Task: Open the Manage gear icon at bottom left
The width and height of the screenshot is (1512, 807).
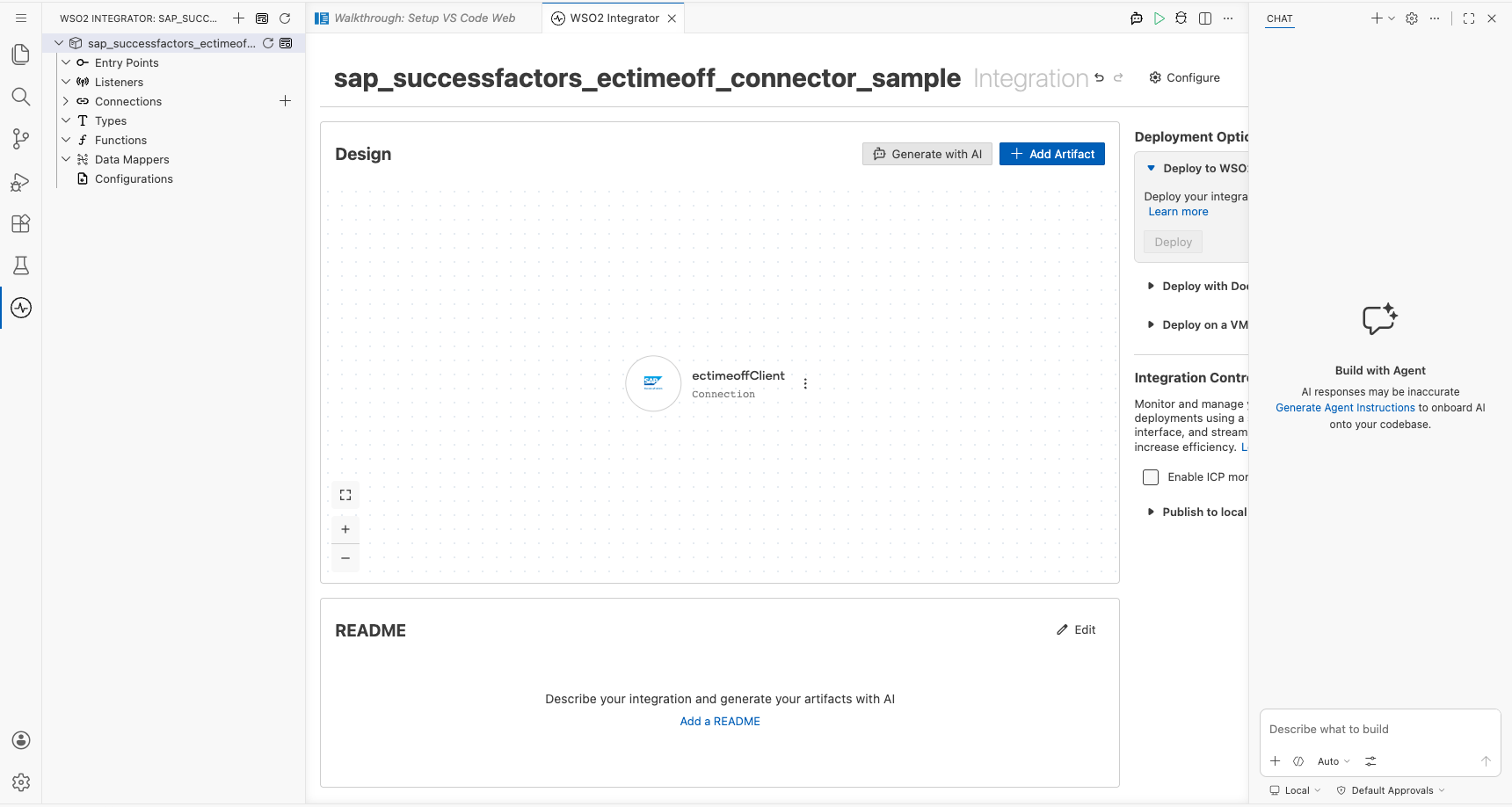Action: tap(21, 782)
